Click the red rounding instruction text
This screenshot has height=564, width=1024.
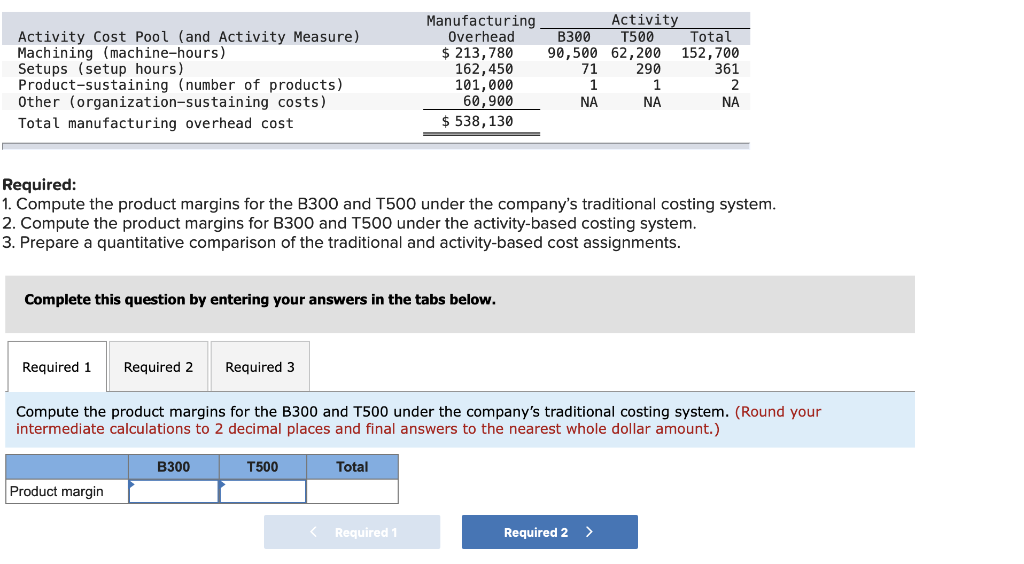click(419, 420)
